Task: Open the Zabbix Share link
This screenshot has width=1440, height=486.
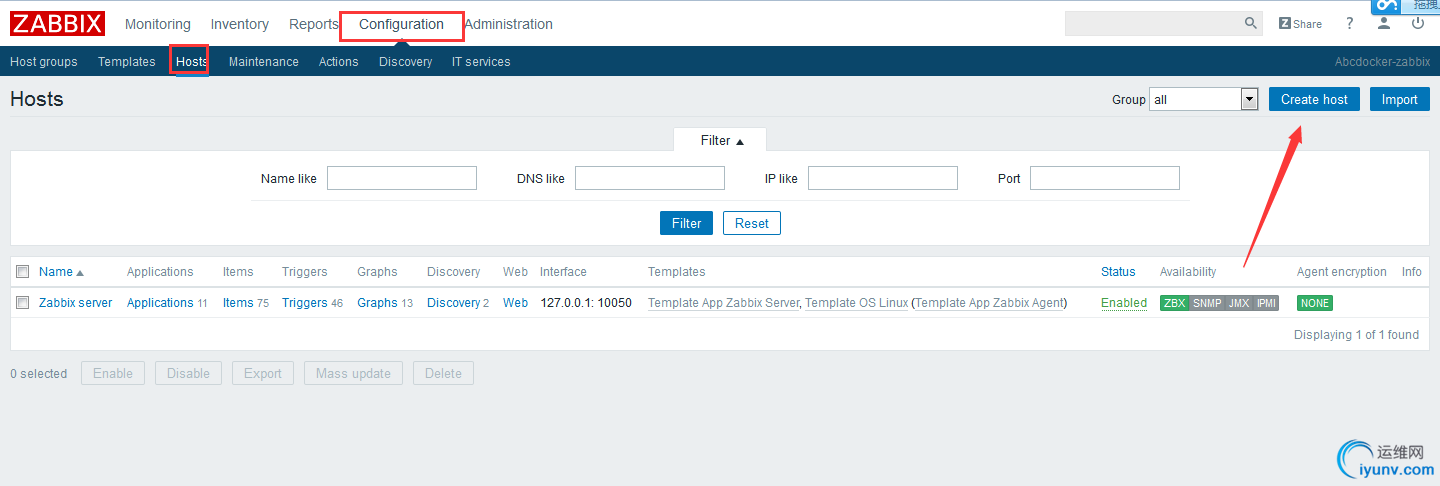Action: point(1300,24)
